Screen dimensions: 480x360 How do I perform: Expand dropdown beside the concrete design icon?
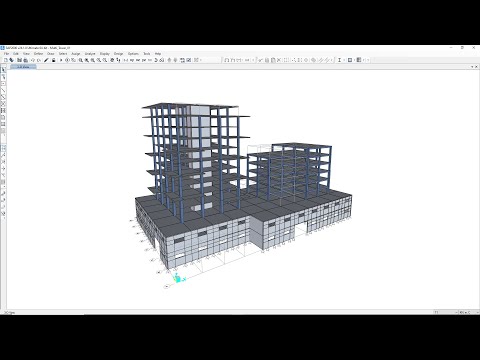(354, 60)
